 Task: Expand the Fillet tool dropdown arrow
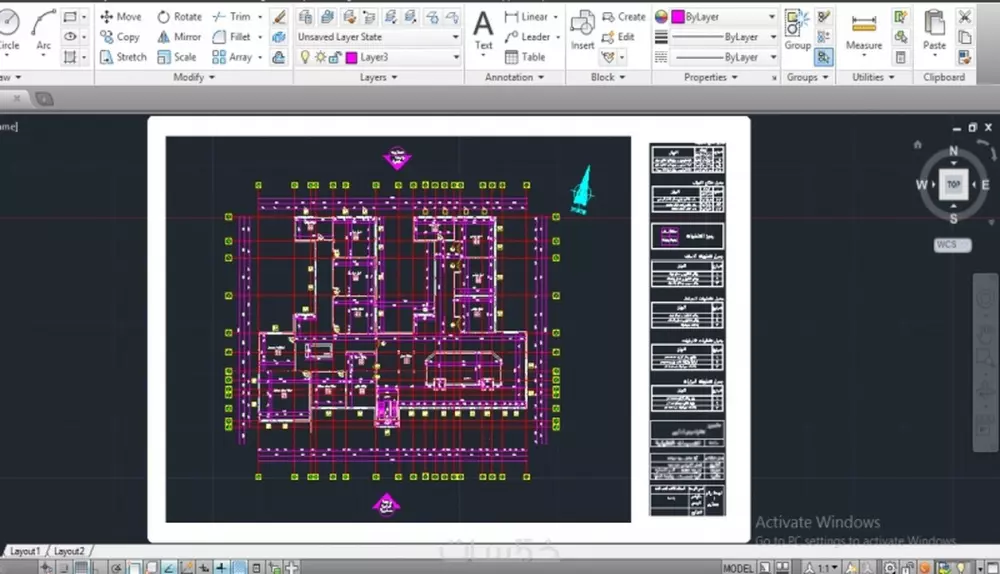(x=260, y=37)
